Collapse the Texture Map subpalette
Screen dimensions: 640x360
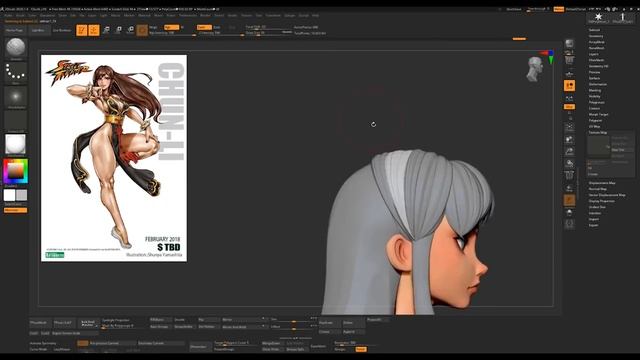click(598, 133)
